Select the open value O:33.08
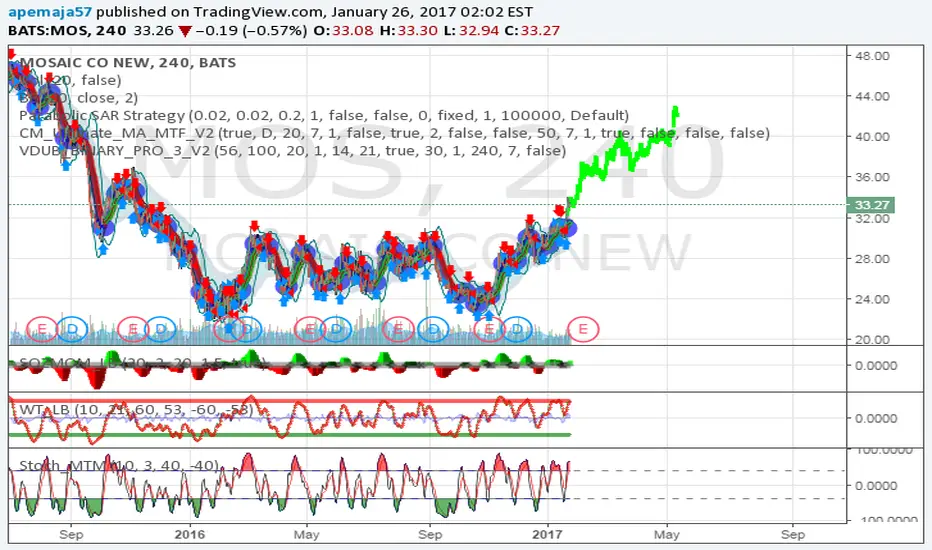This screenshot has width=932, height=550. click(344, 30)
